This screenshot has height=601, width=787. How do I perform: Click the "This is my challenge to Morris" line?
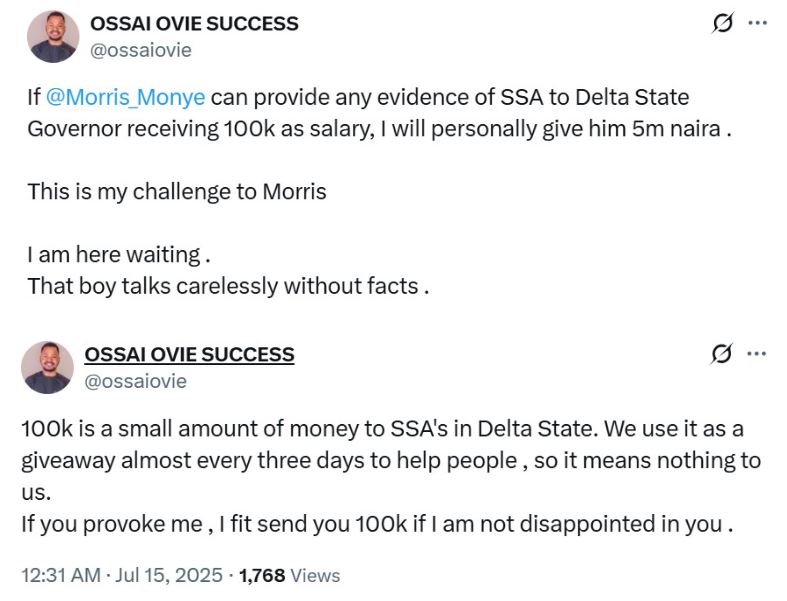click(177, 191)
